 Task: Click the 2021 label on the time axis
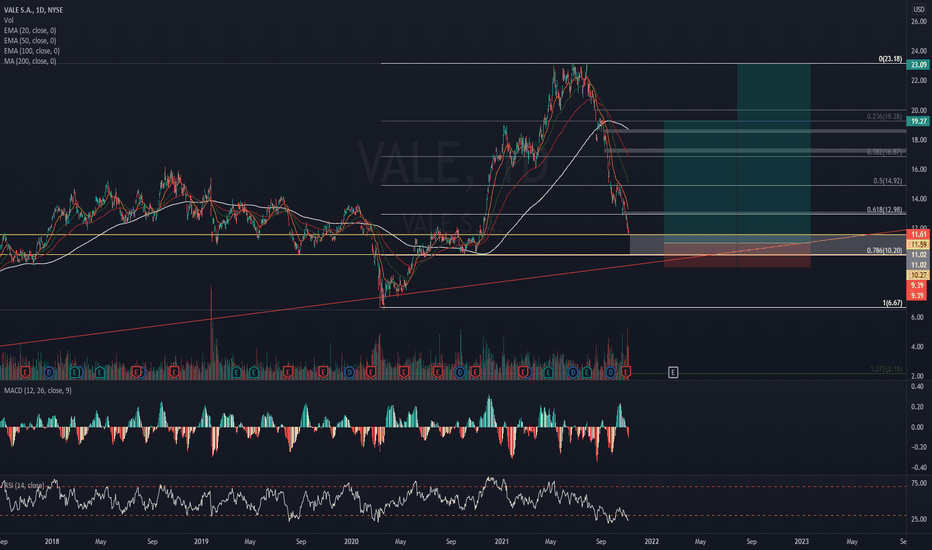(x=502, y=542)
